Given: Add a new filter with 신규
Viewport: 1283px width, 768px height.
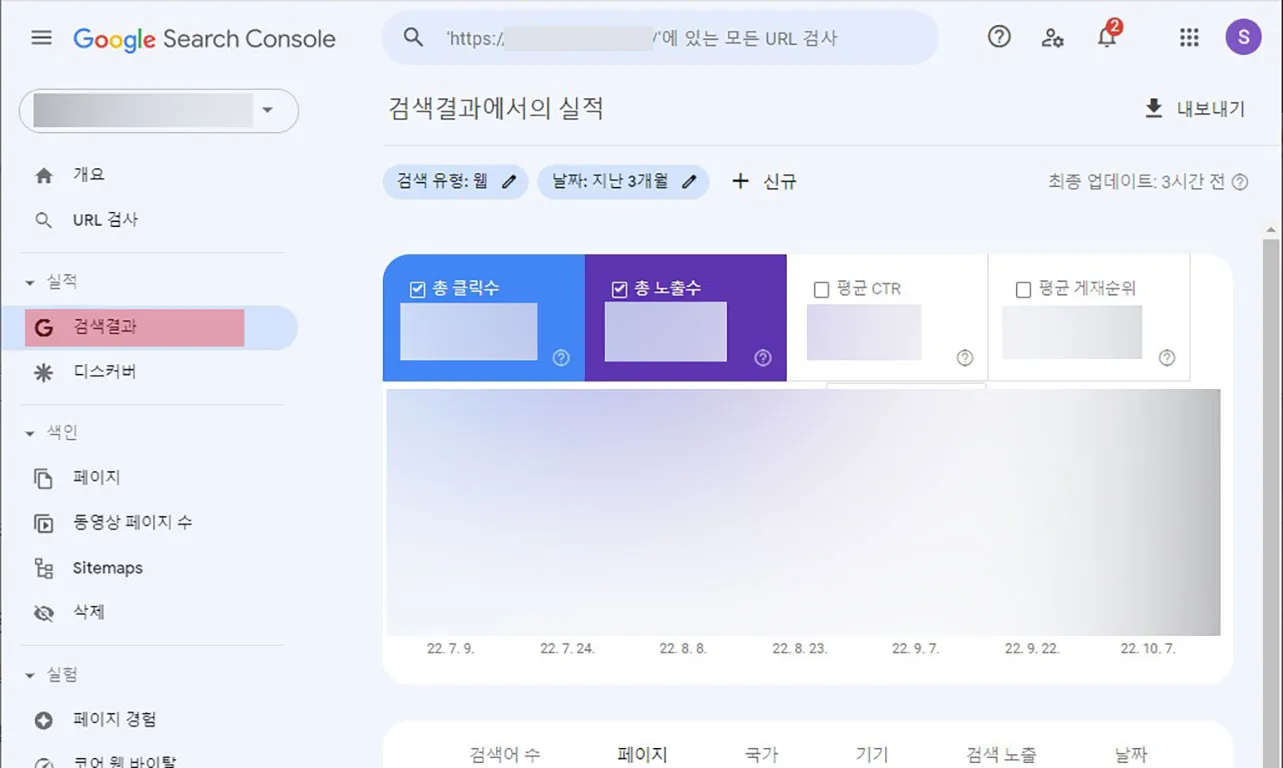Looking at the screenshot, I should click(x=764, y=182).
